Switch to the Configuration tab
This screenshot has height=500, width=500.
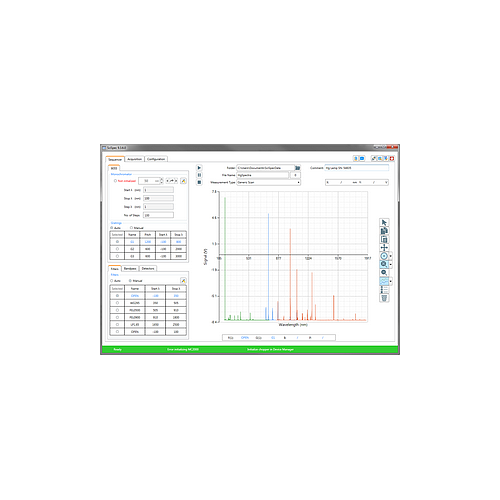(156, 159)
